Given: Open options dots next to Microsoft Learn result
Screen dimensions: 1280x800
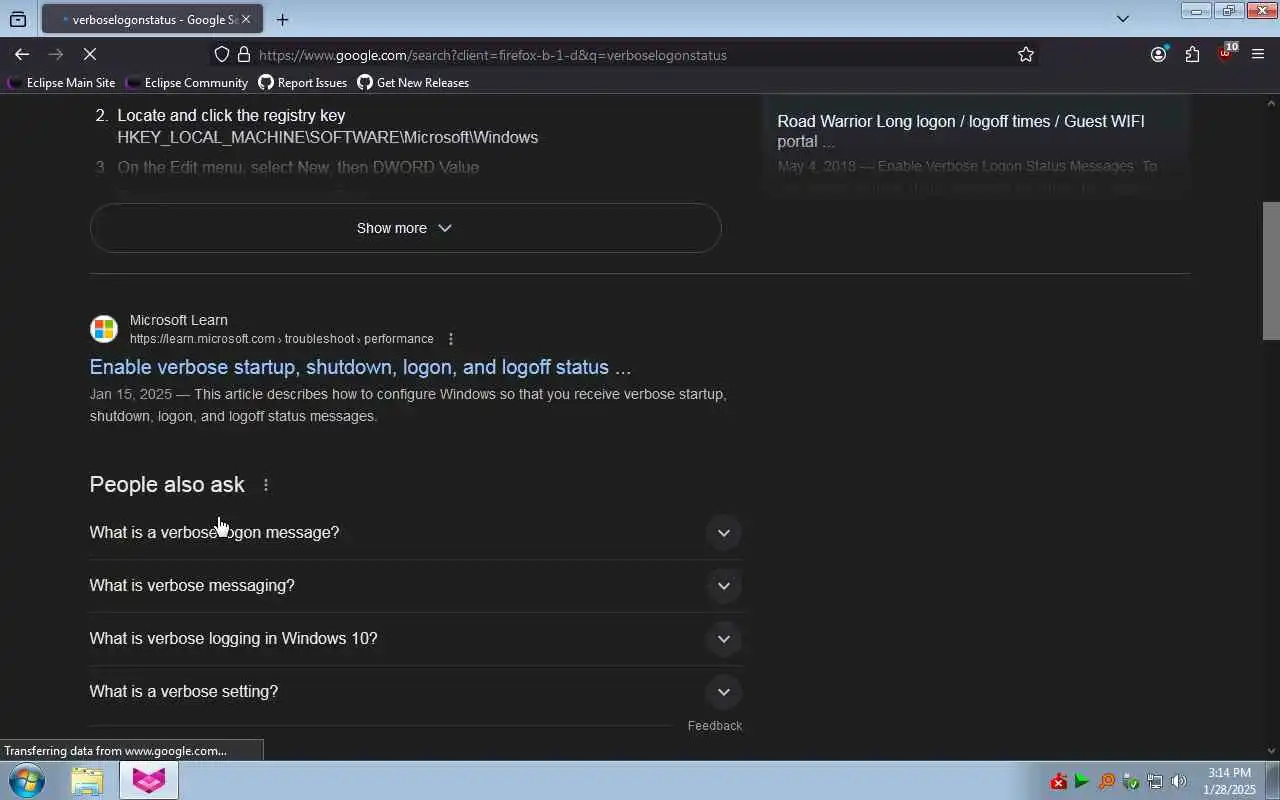Looking at the screenshot, I should (x=451, y=339).
